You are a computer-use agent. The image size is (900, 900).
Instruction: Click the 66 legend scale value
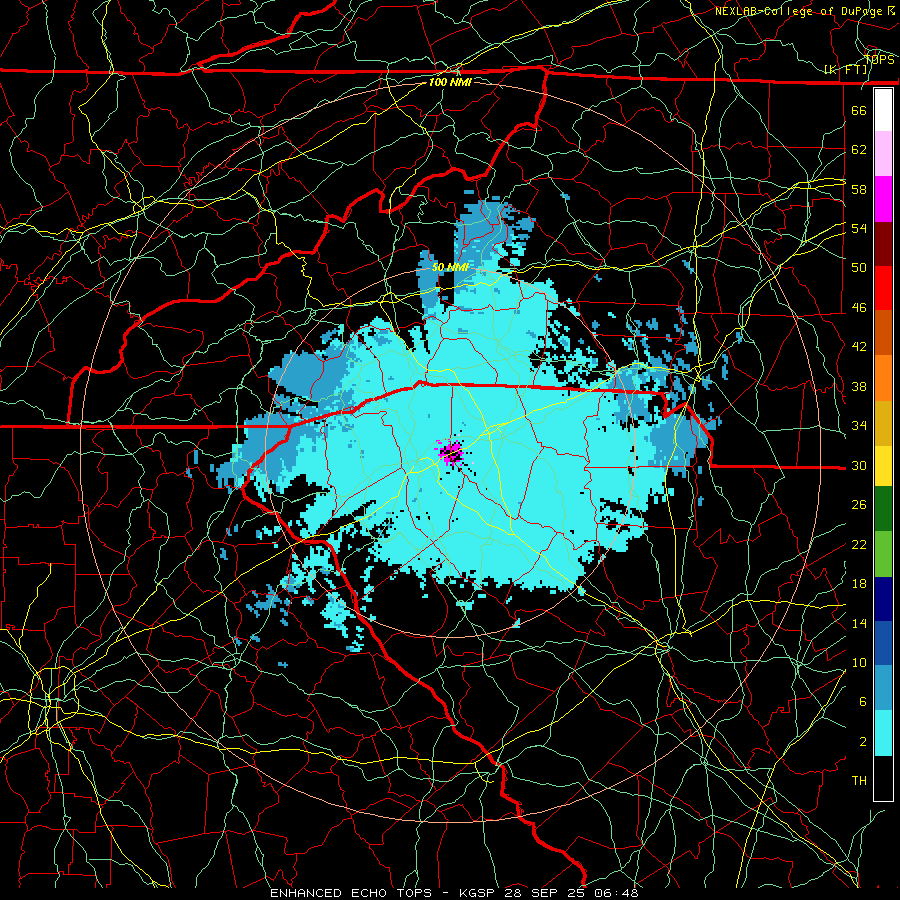point(859,110)
